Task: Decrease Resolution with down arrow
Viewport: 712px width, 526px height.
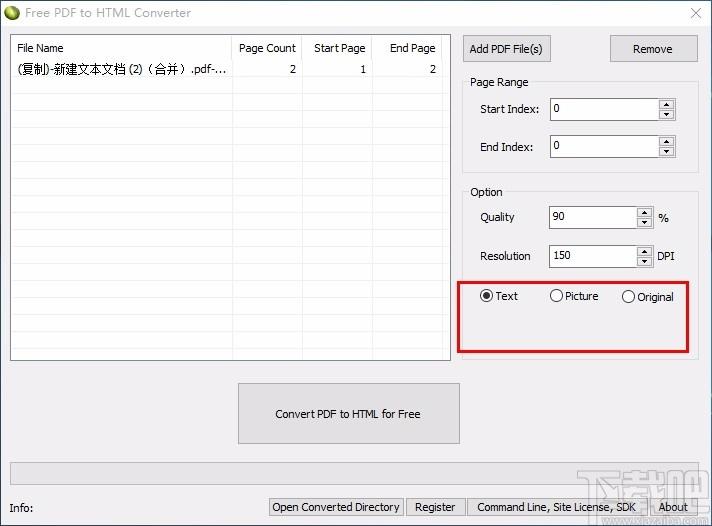Action: [x=644, y=262]
